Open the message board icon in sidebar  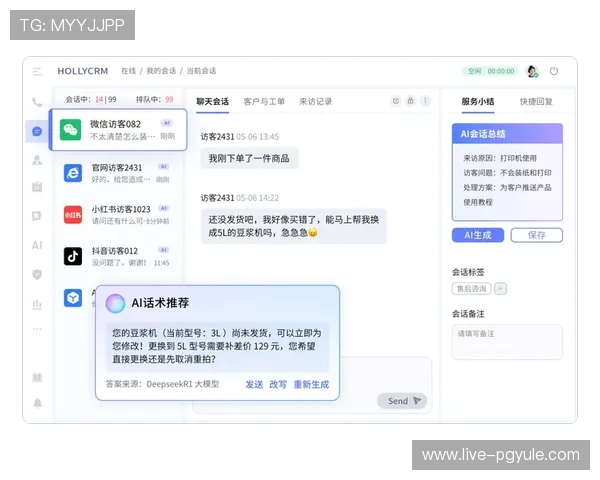37,216
